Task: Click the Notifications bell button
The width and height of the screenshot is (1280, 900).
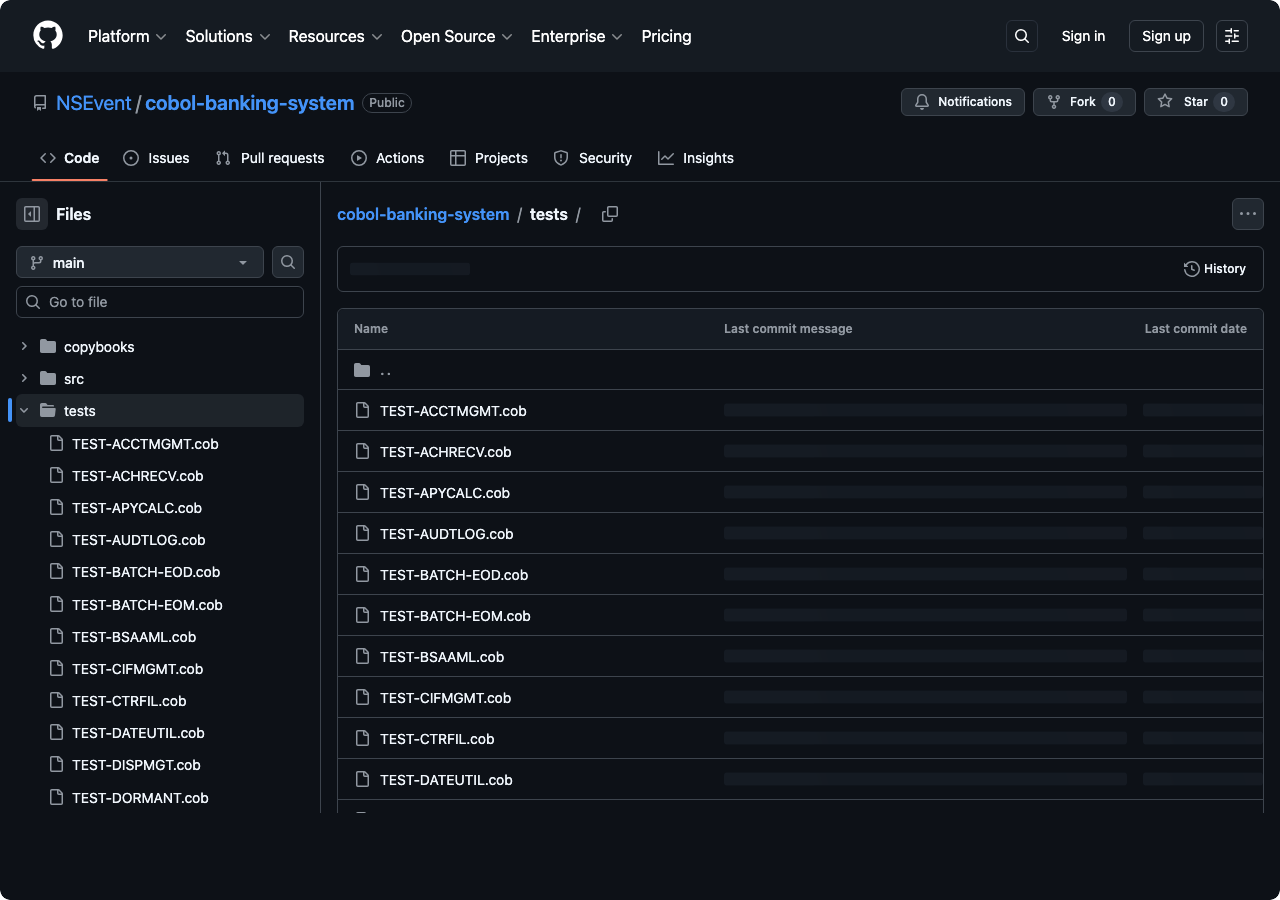Action: click(962, 102)
